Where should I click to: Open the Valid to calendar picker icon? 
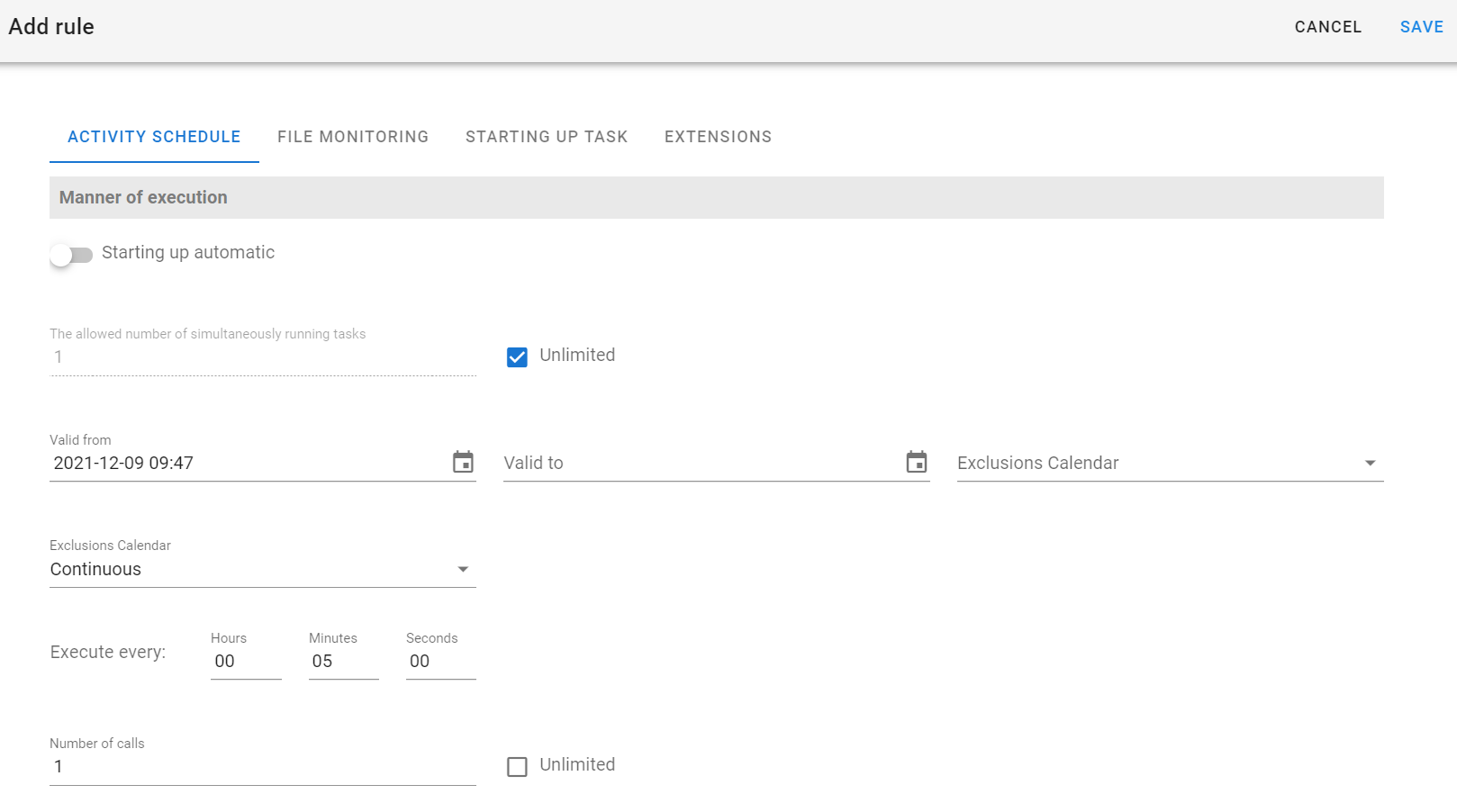pos(917,462)
